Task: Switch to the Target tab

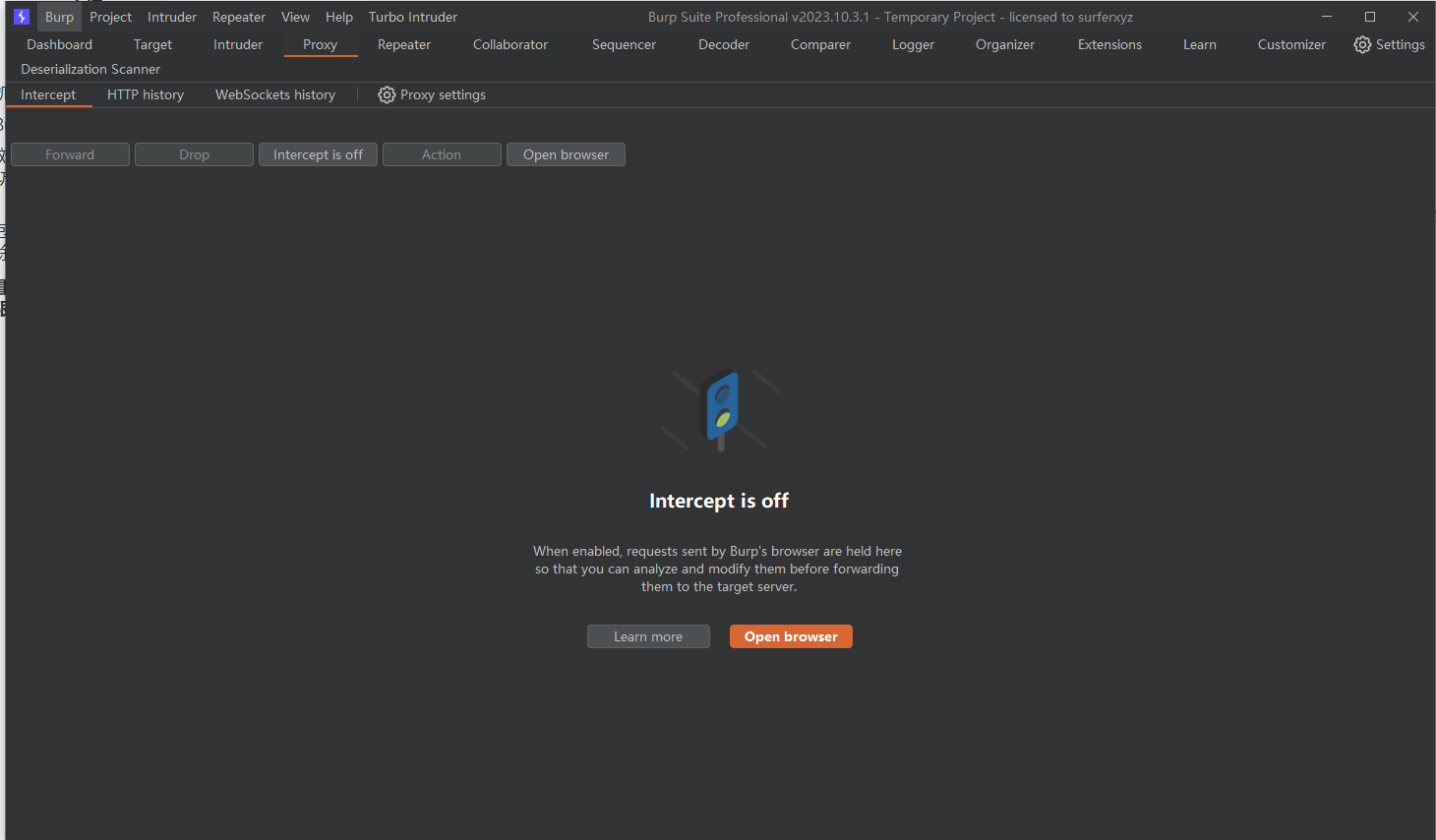Action: pos(152,44)
